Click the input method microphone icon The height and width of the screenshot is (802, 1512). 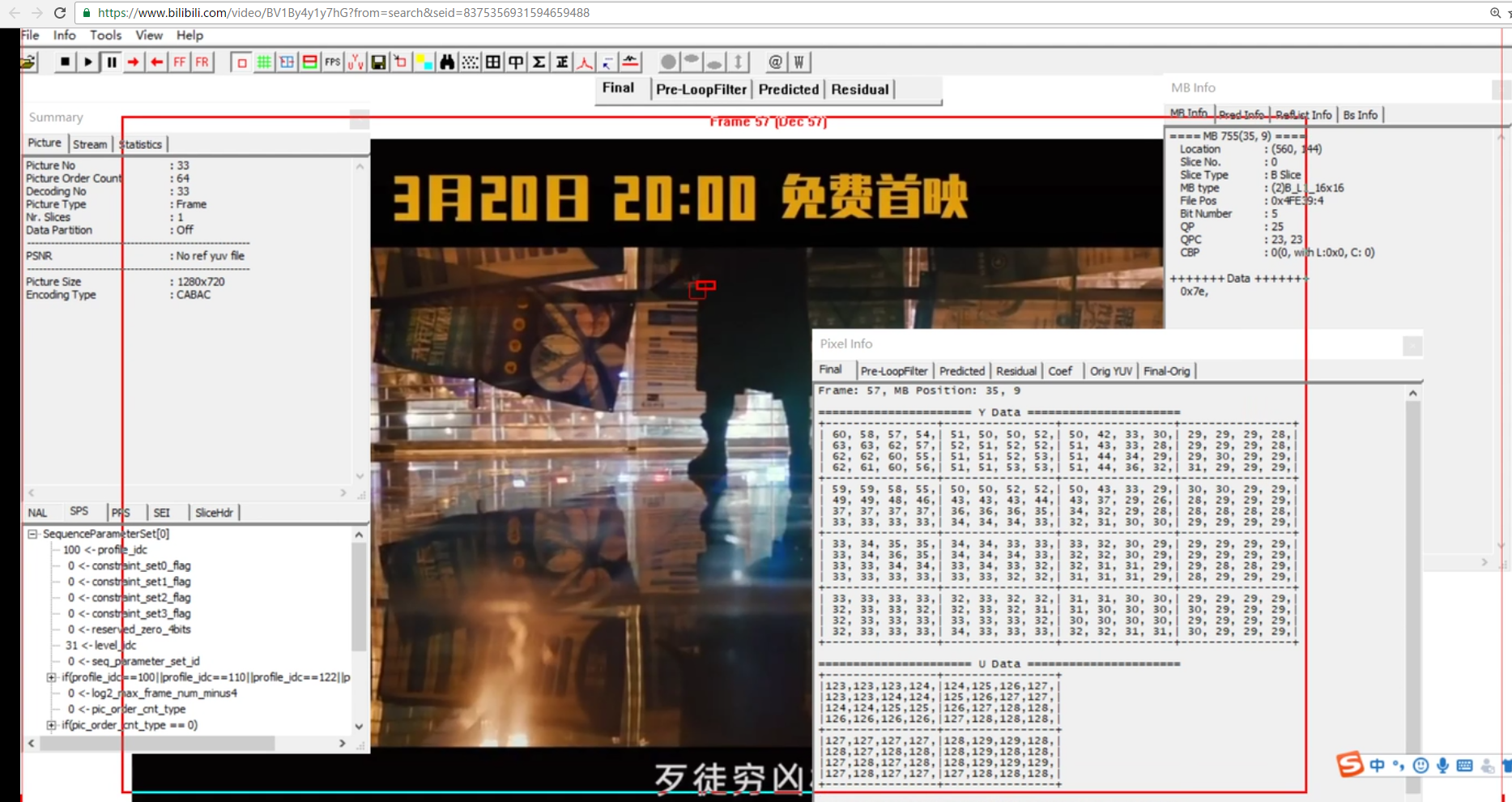1442,766
